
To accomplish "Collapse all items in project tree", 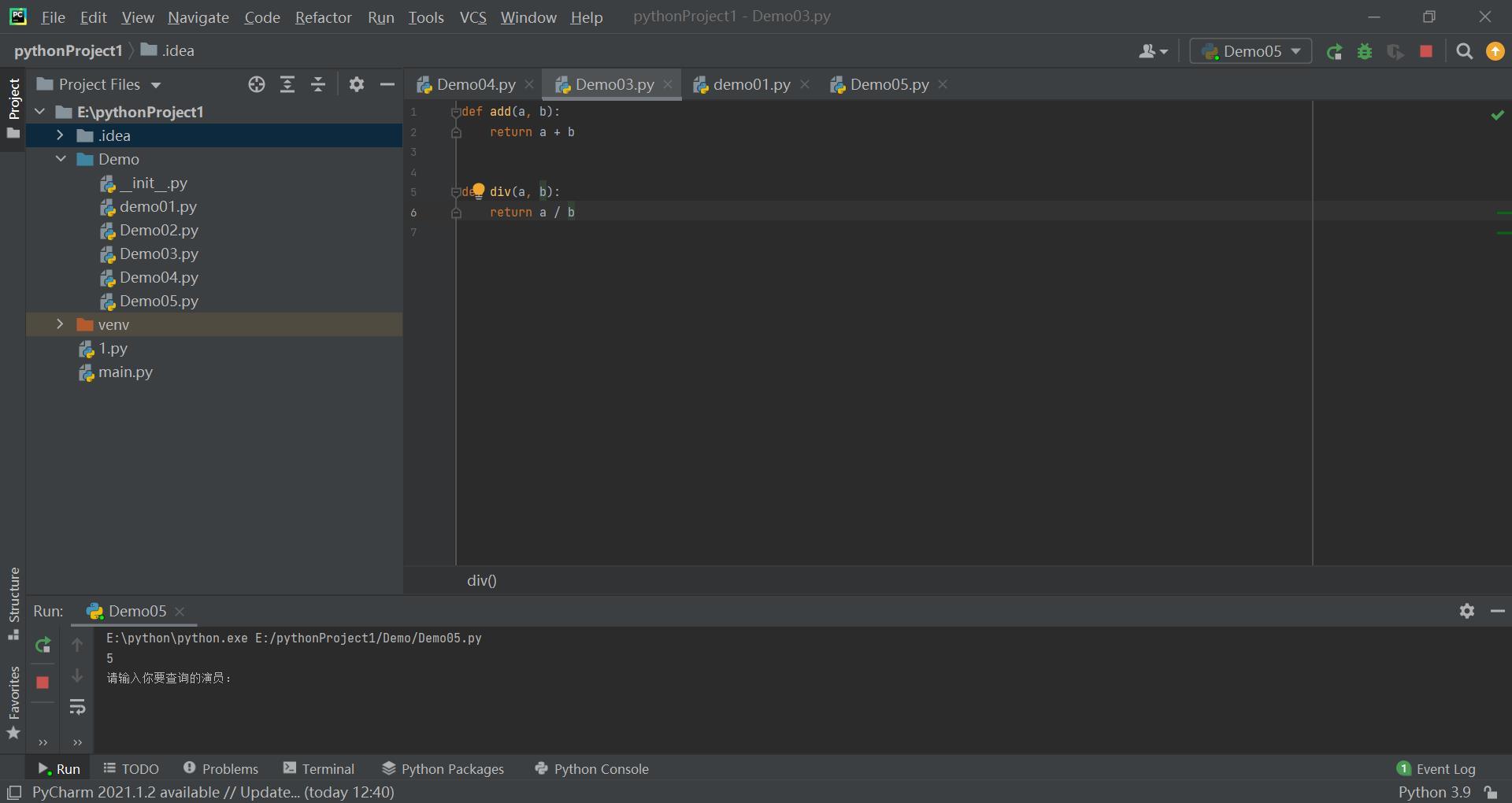I will point(318,84).
